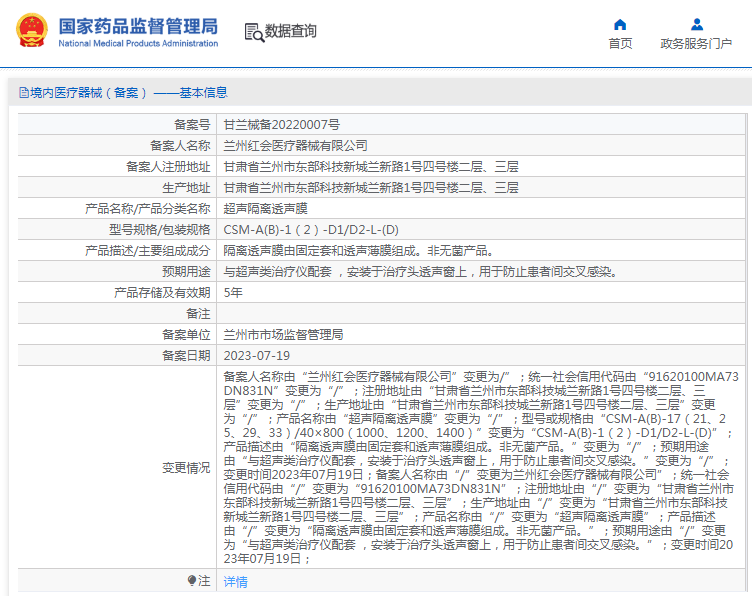Click the 产品存储及有效期 label
Viewport: 752px width, 596px height.
[x=162, y=293]
